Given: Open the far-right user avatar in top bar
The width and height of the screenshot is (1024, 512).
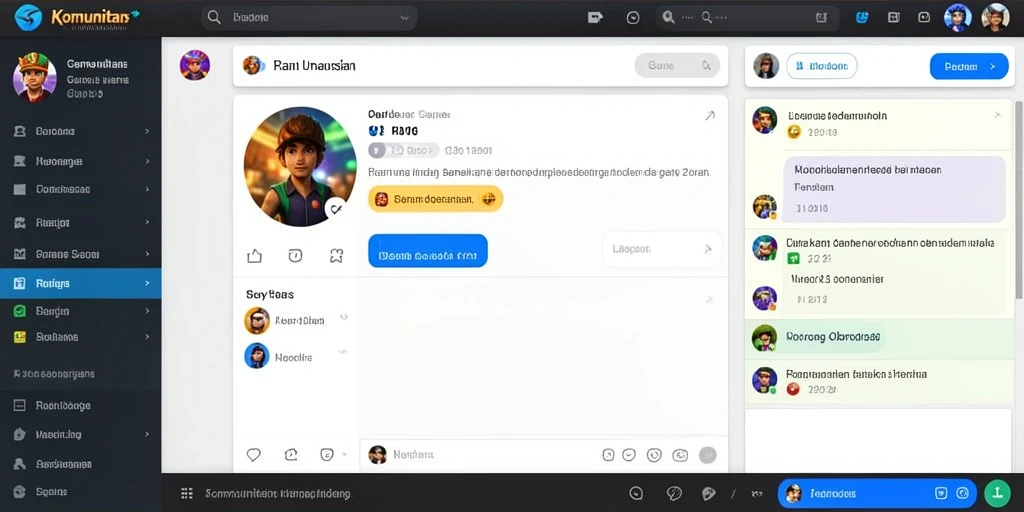Looking at the screenshot, I should [995, 18].
